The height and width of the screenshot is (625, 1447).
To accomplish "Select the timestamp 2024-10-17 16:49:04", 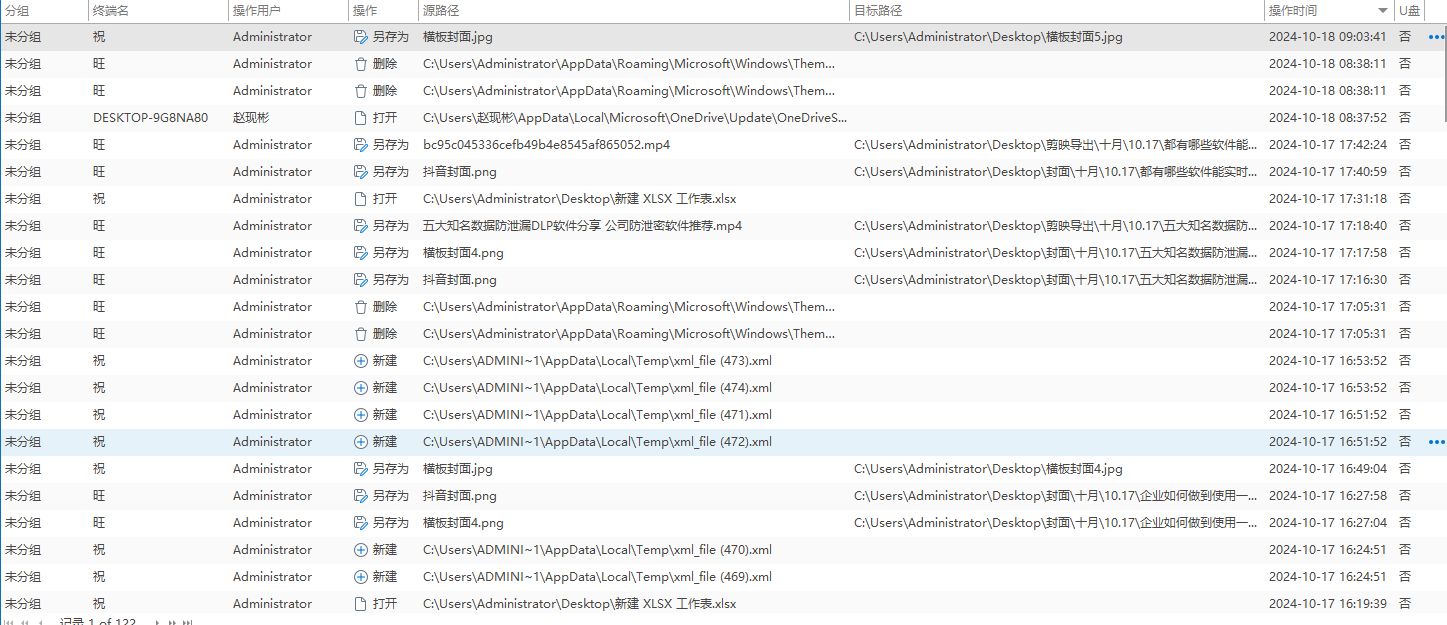I will [x=1327, y=469].
